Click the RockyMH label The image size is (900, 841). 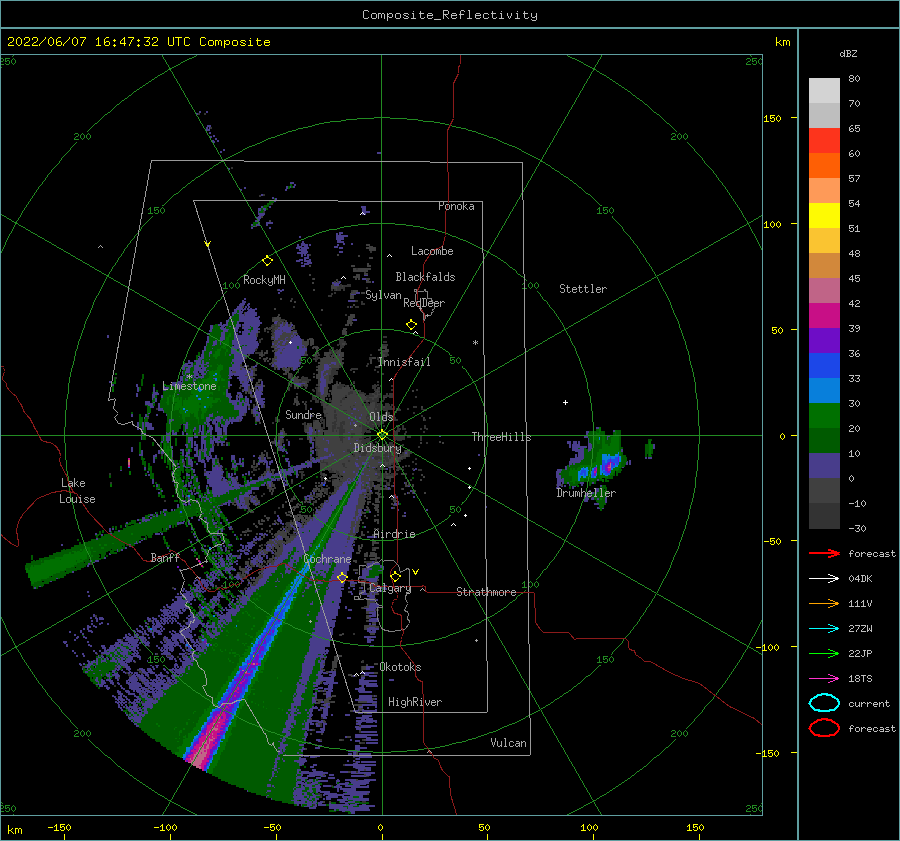tap(264, 280)
